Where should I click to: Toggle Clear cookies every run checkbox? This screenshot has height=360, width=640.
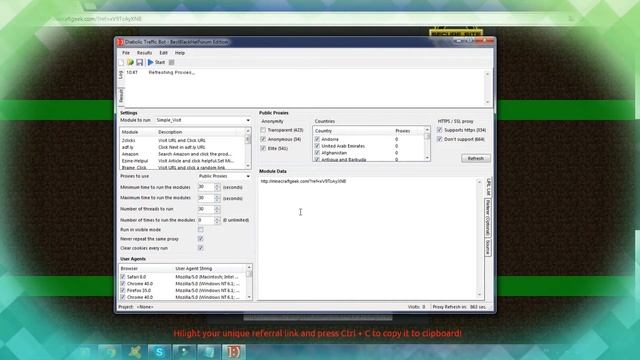pyautogui.click(x=200, y=248)
